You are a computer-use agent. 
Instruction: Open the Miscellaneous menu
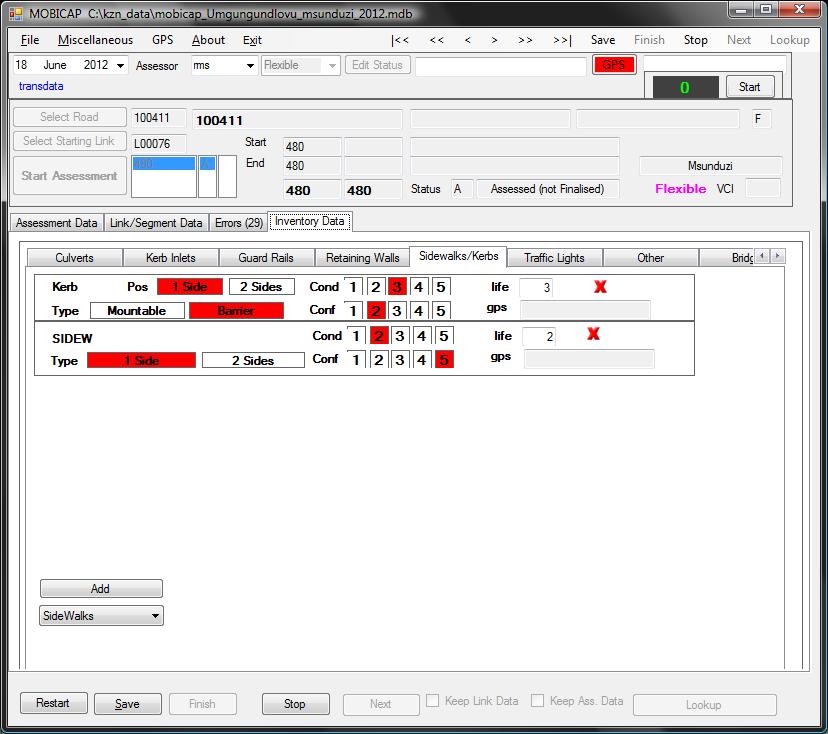pyautogui.click(x=95, y=40)
